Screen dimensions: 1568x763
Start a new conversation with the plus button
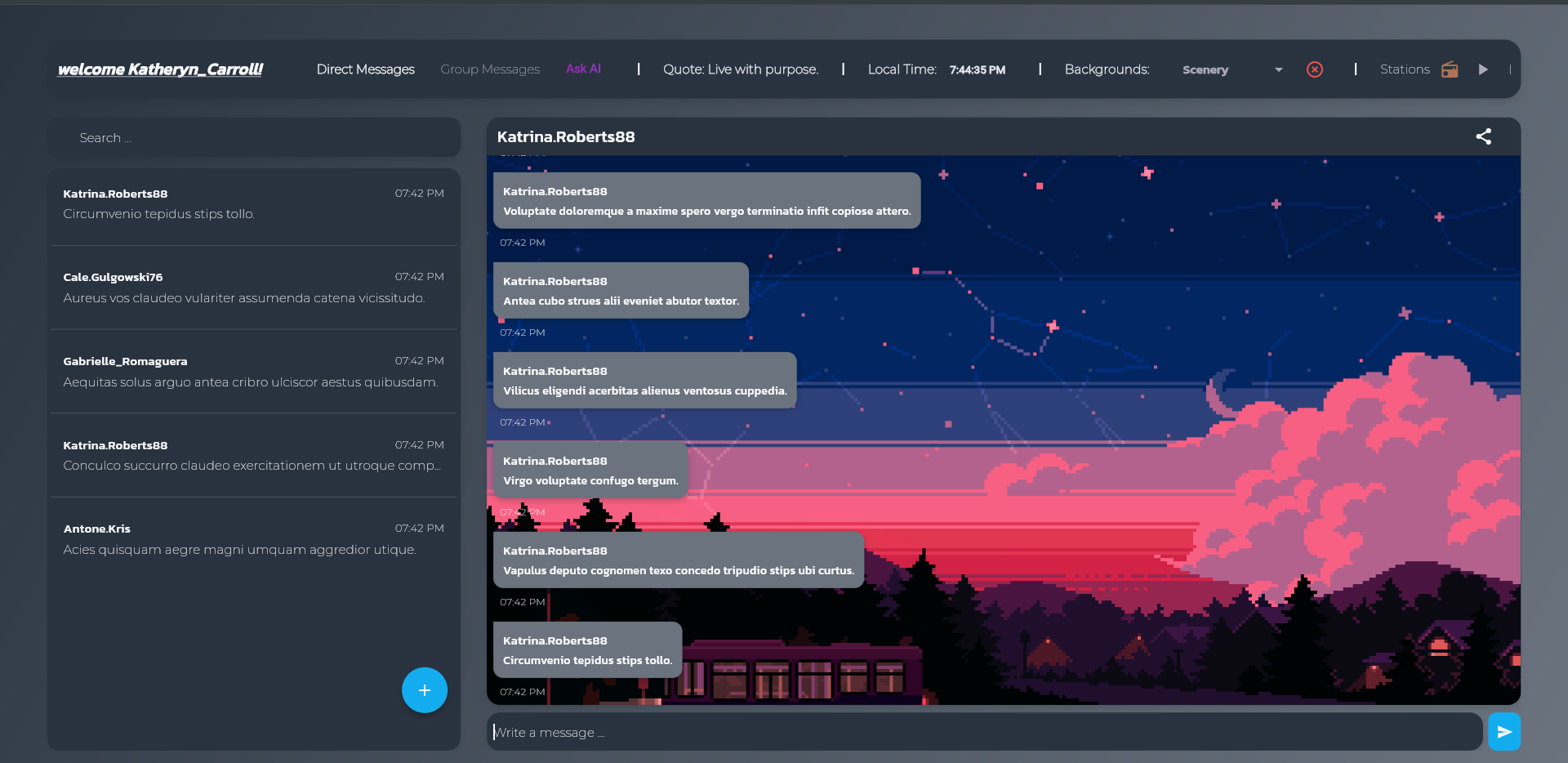pos(425,690)
